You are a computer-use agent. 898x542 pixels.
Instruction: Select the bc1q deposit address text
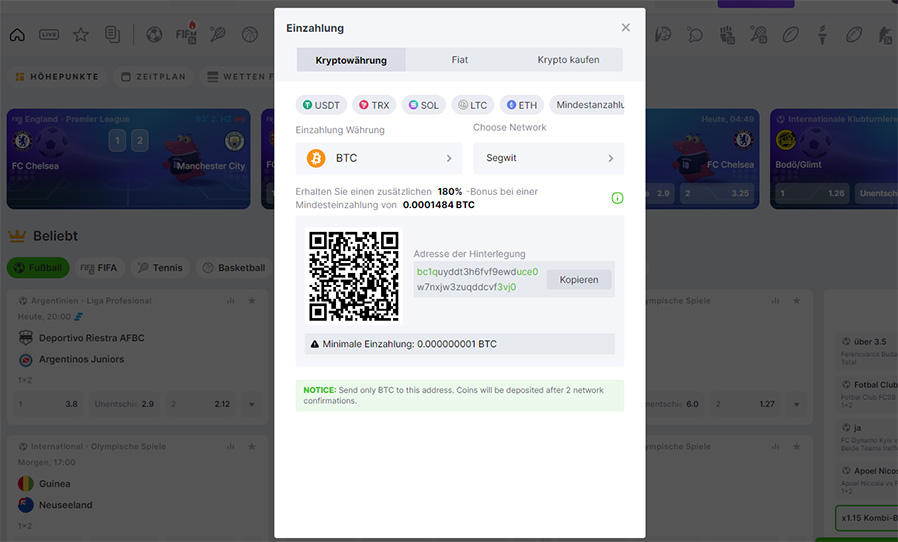tap(478, 279)
